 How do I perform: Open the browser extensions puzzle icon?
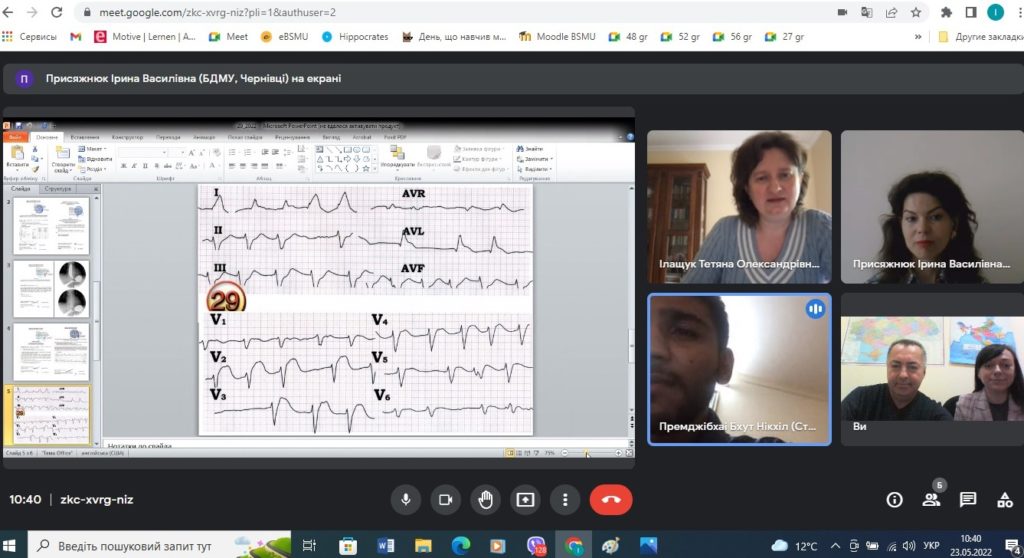tap(946, 12)
